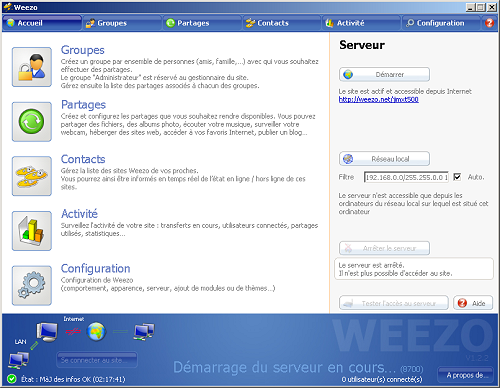Open the Accueil tab
This screenshot has width=500, height=388.
click(x=42, y=23)
